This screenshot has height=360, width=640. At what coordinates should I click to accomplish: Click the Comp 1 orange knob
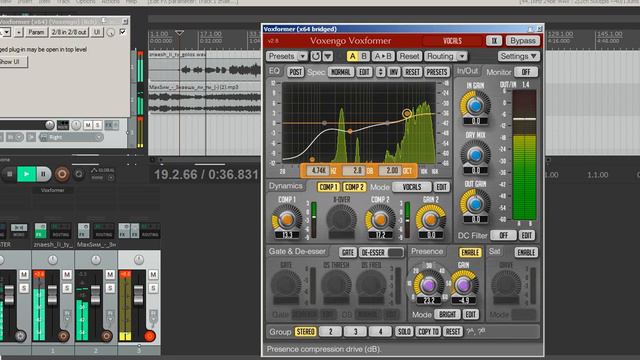click(x=287, y=220)
